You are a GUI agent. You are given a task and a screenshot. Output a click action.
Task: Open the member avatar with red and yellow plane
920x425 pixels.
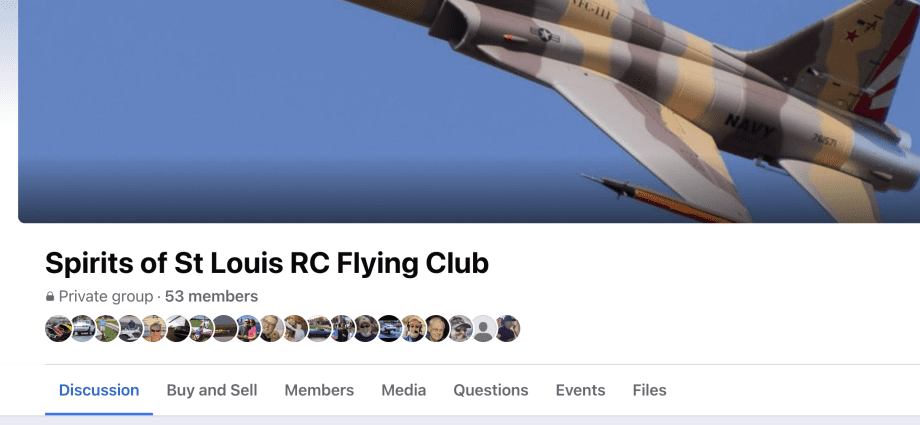pos(58,328)
